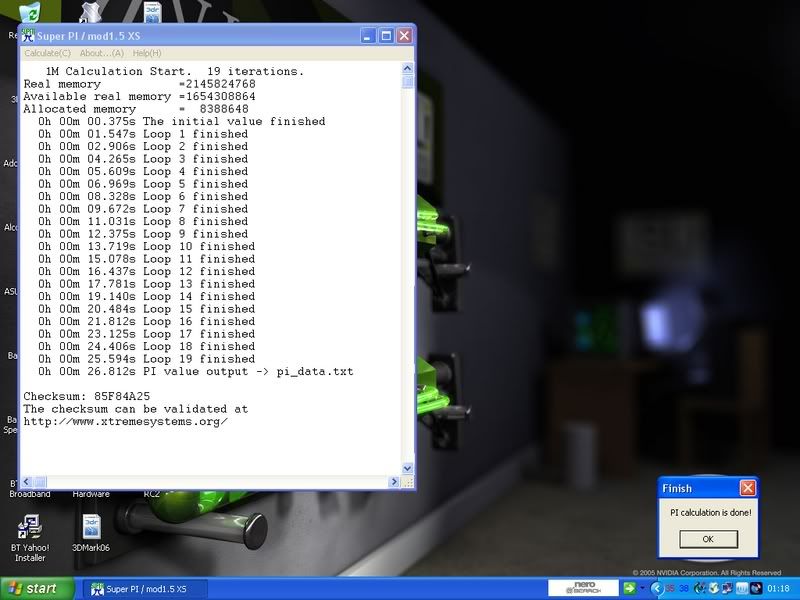Select the BT Yahoo! Installer desktop icon
This screenshot has width=800, height=600.
(x=30, y=538)
